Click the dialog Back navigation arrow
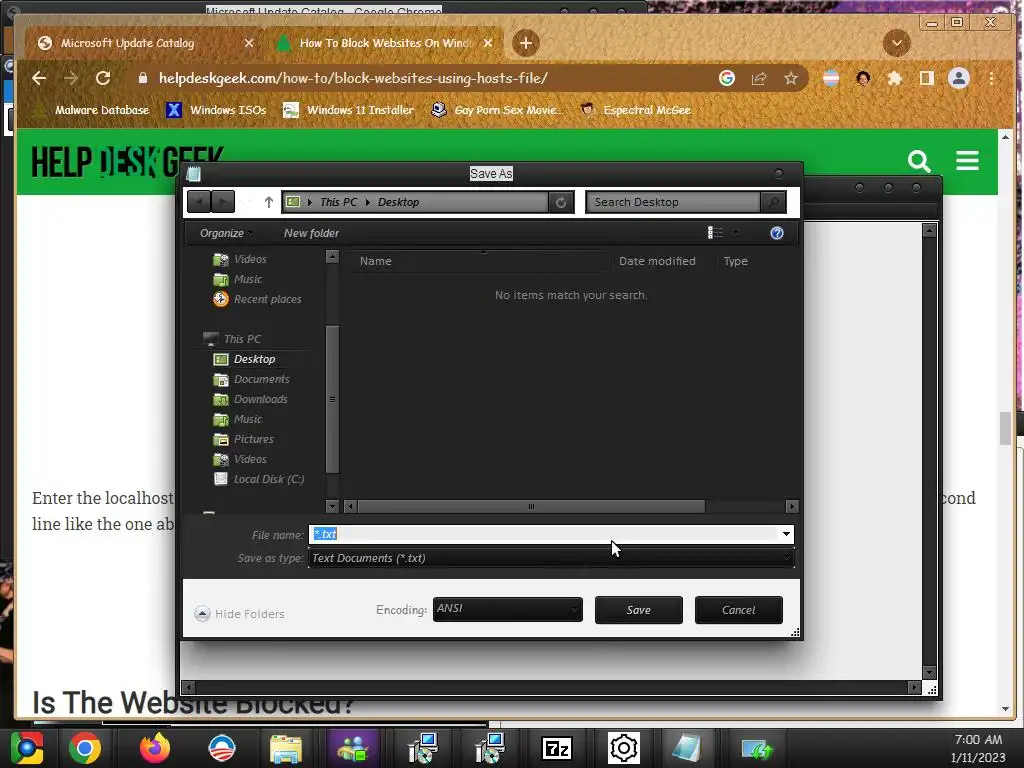This screenshot has height=768, width=1024. click(199, 202)
